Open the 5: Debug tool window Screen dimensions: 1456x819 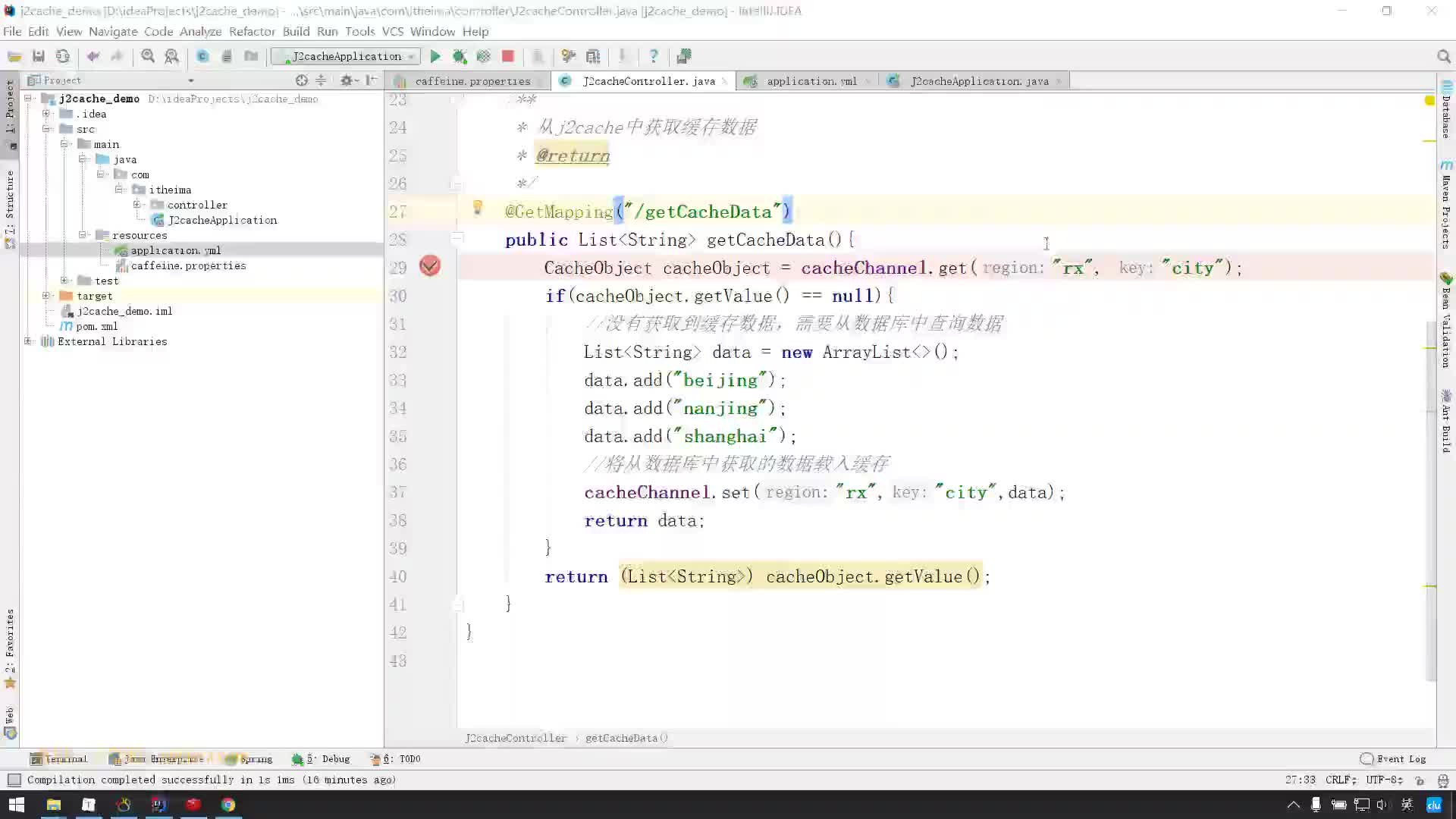pos(322,758)
